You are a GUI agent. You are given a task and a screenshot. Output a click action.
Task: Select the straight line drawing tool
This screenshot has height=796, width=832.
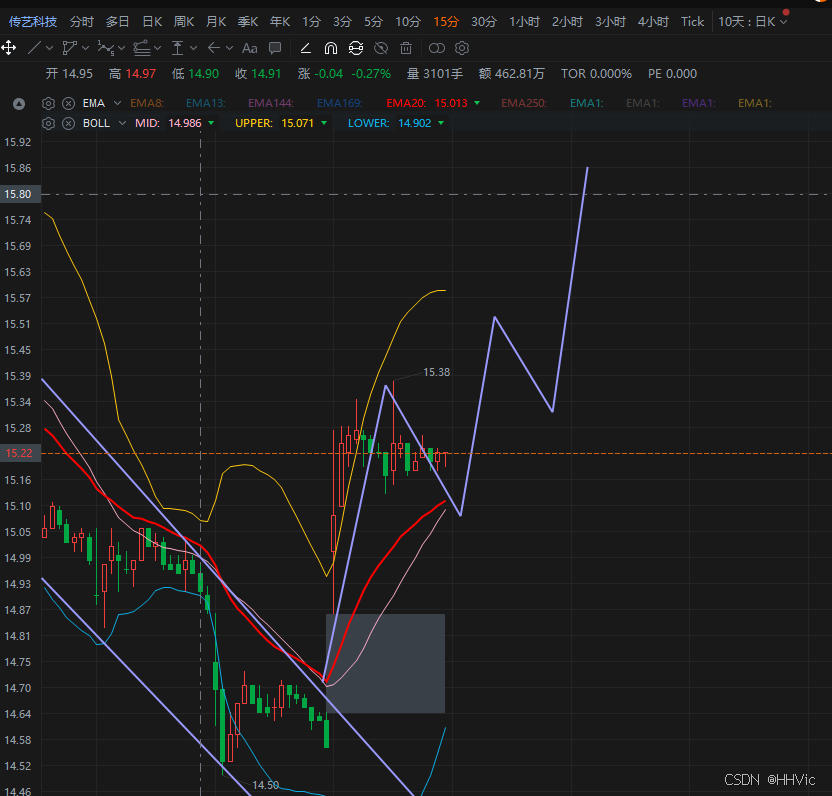coord(34,48)
